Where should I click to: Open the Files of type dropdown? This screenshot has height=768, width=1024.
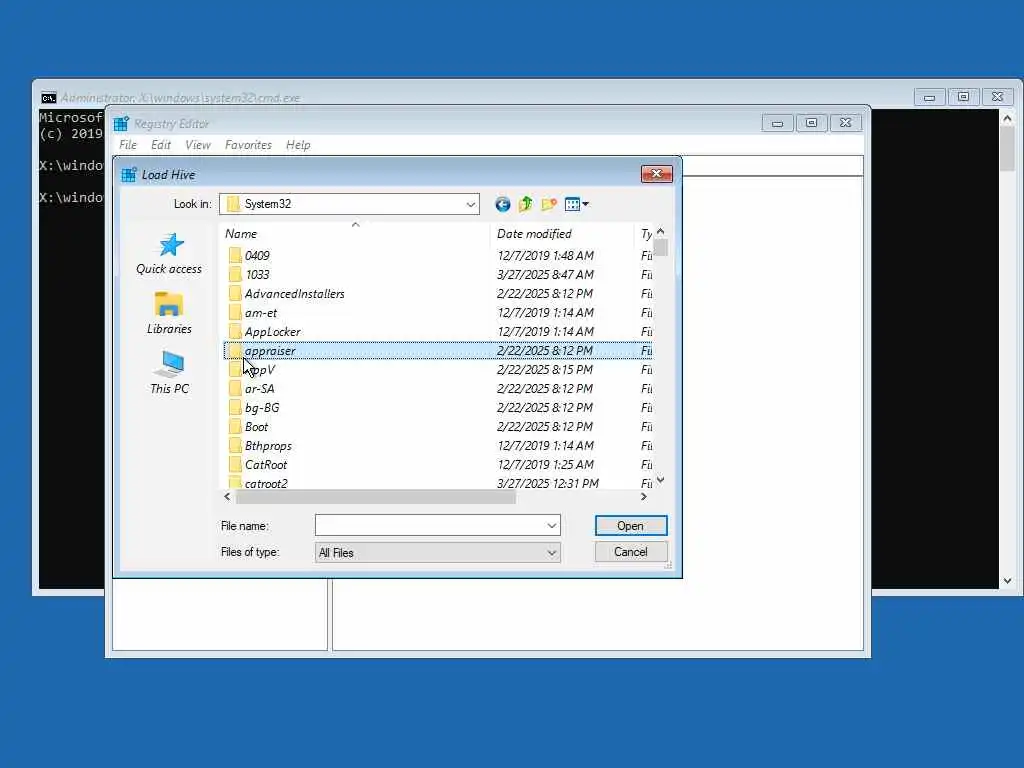pos(552,552)
